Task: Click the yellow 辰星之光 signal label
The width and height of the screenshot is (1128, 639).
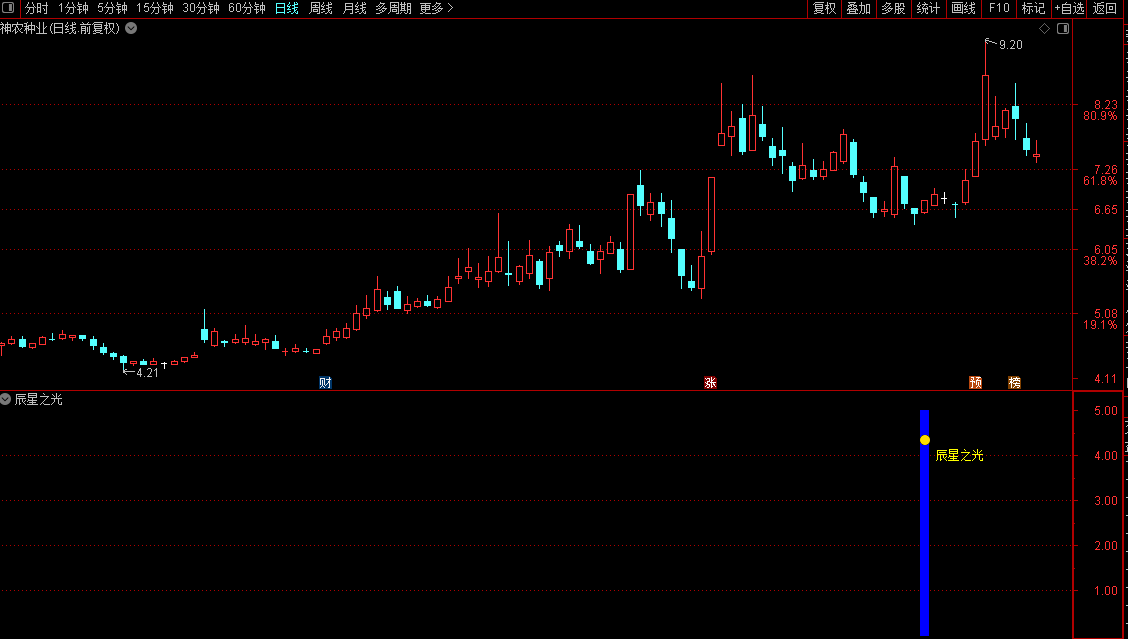Action: [x=959, y=456]
